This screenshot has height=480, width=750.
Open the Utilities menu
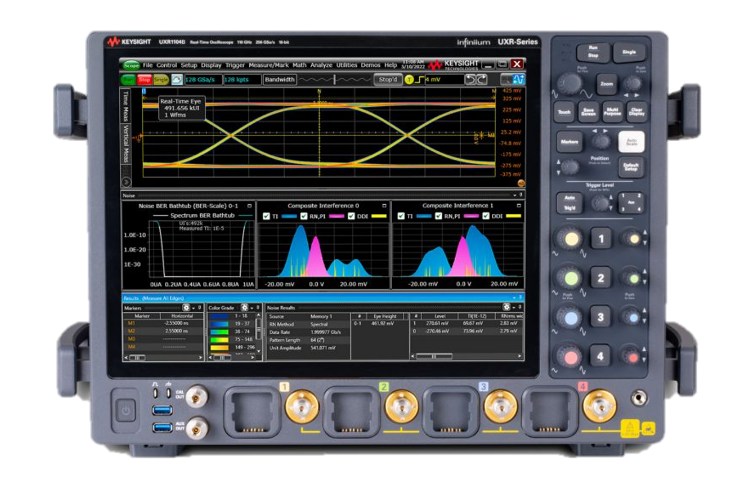click(347, 65)
